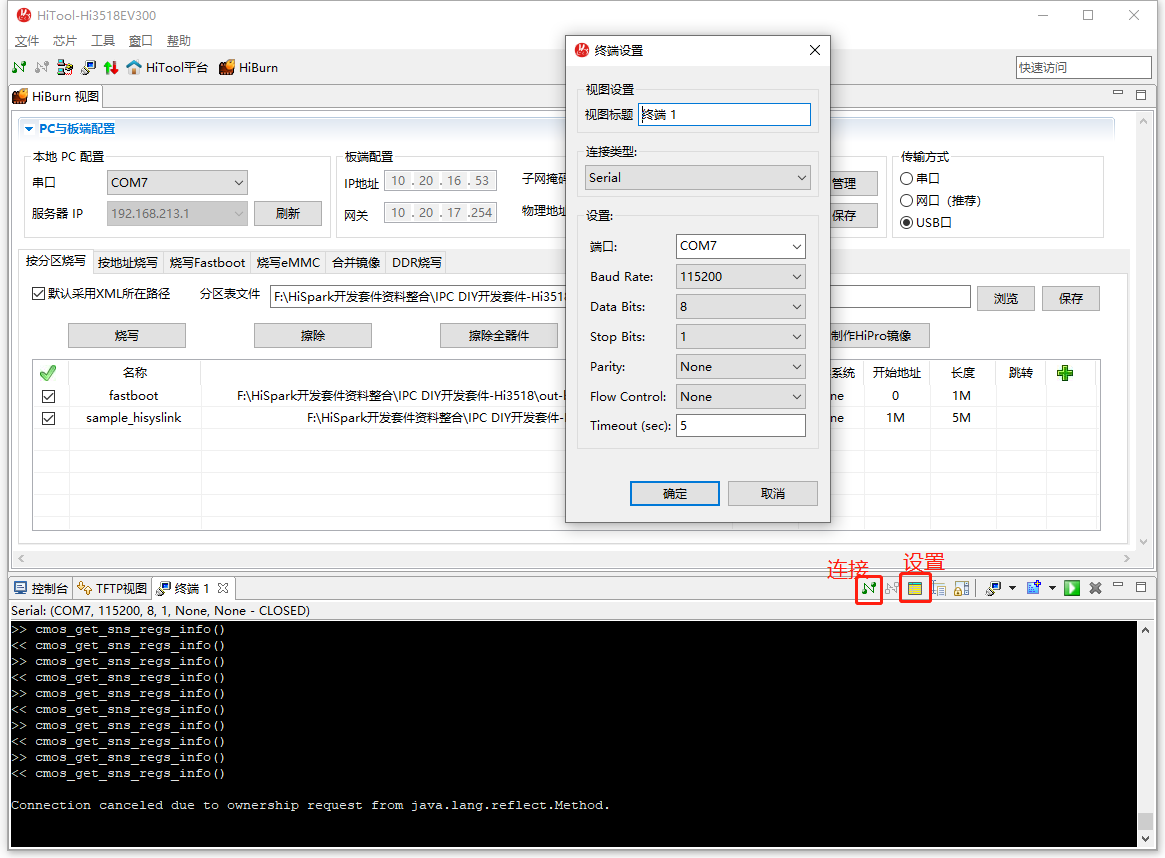The width and height of the screenshot is (1165, 858).
Task: Select the USB口 radio button
Action: tap(906, 222)
